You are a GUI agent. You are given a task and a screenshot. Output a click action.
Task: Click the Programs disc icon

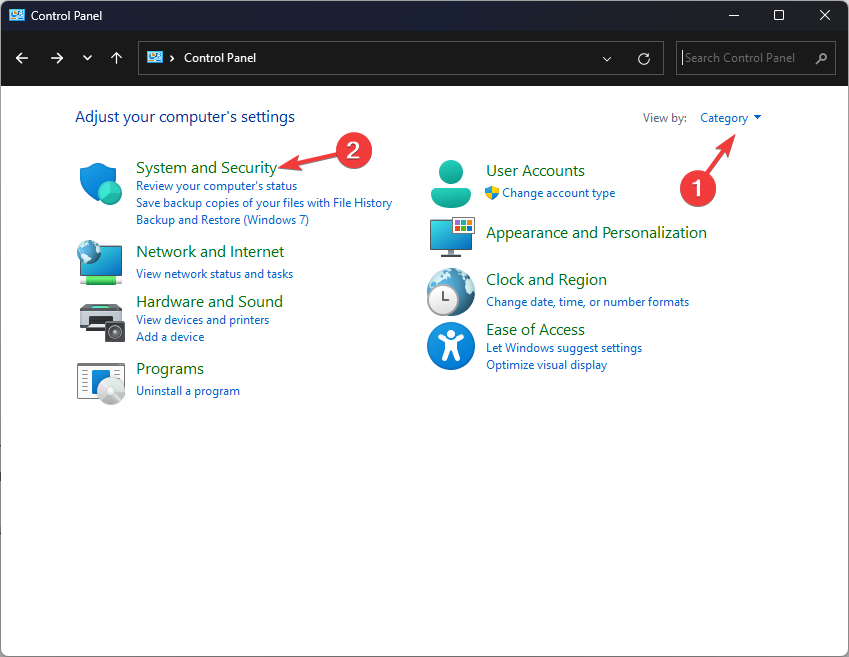(101, 383)
